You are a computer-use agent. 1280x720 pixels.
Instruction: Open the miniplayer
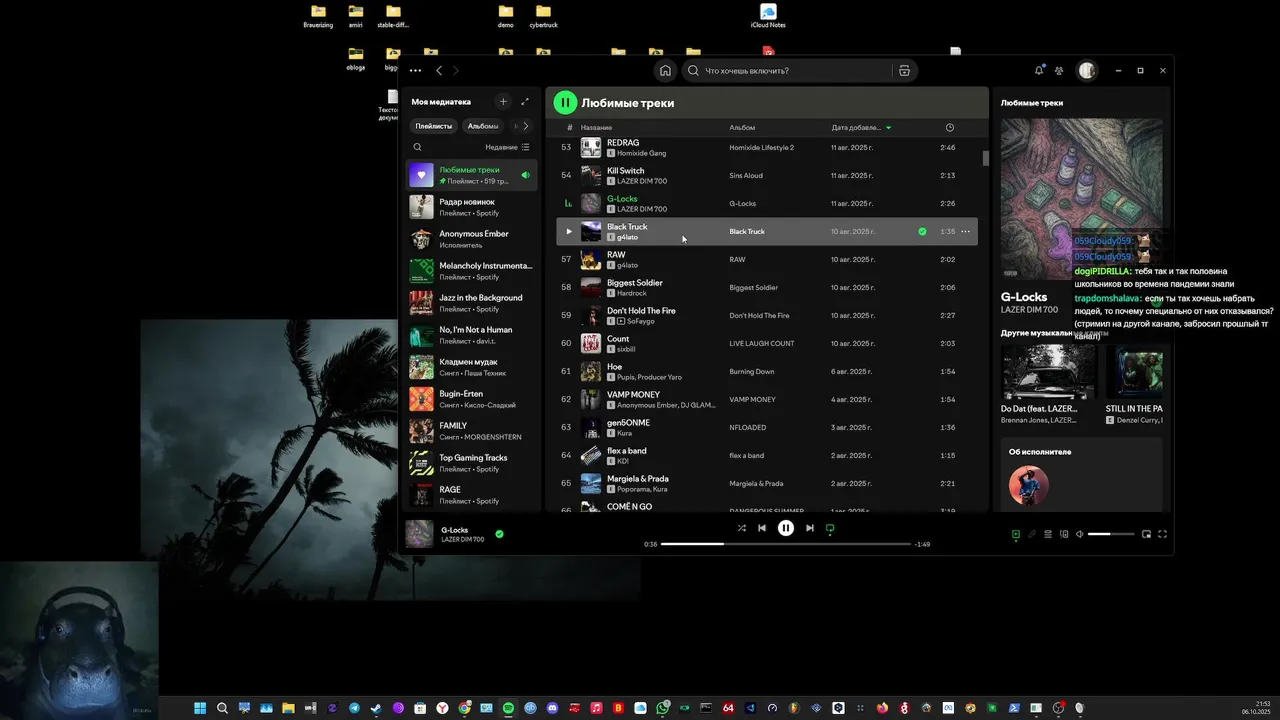click(x=1146, y=534)
